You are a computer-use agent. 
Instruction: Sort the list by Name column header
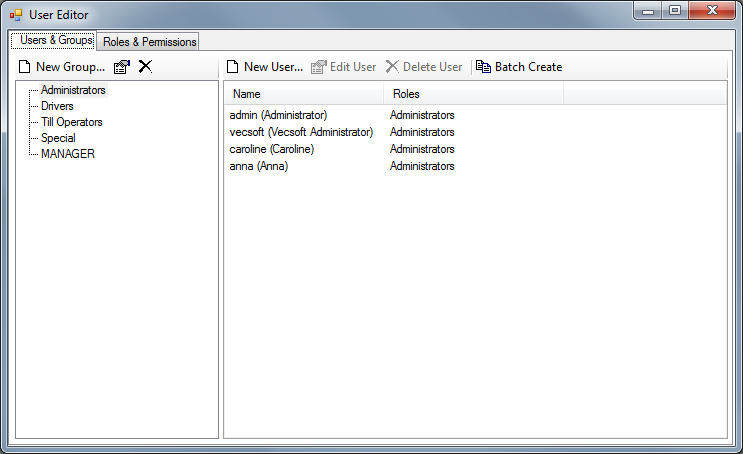point(303,94)
